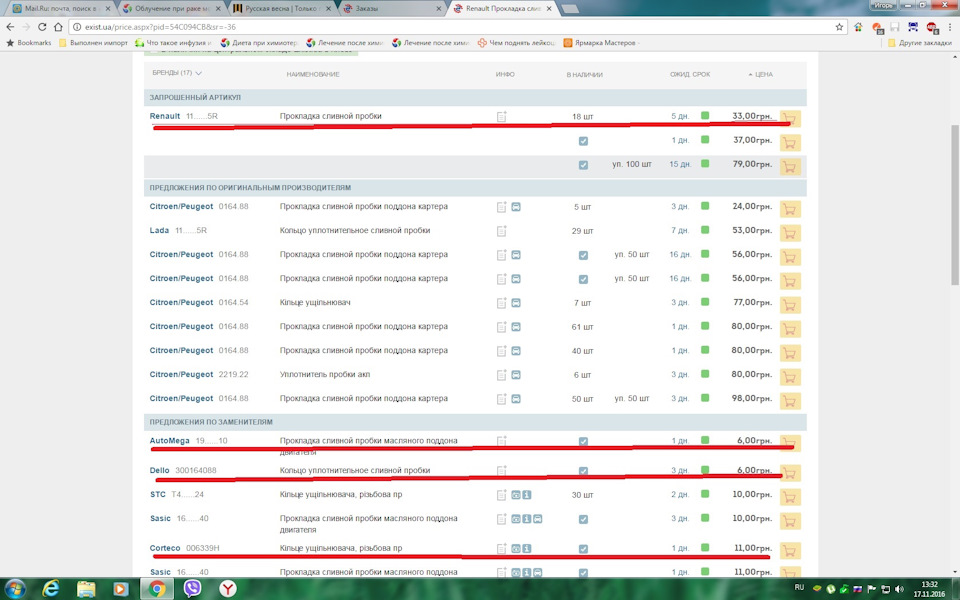Click the page vertical scrollbar thumb

(954, 204)
